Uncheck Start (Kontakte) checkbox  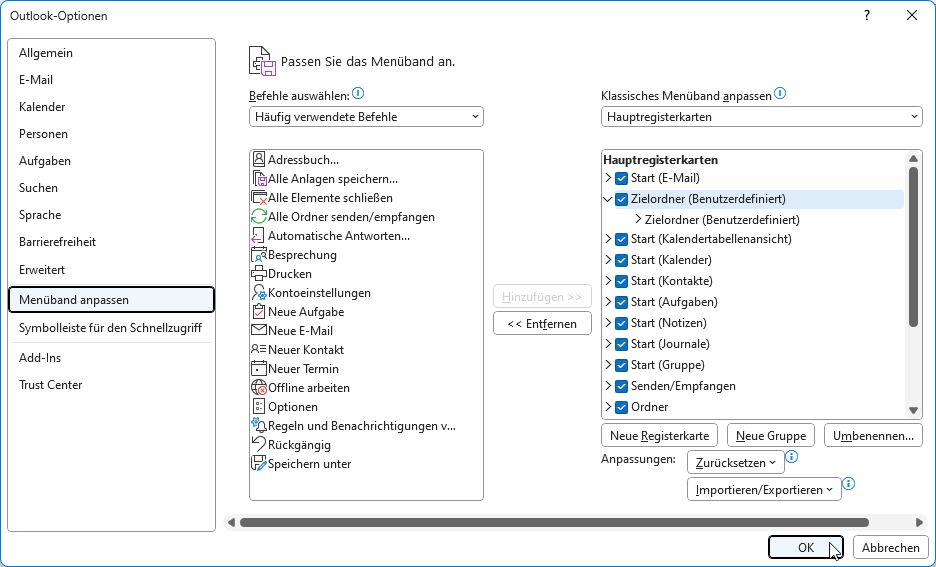point(621,281)
